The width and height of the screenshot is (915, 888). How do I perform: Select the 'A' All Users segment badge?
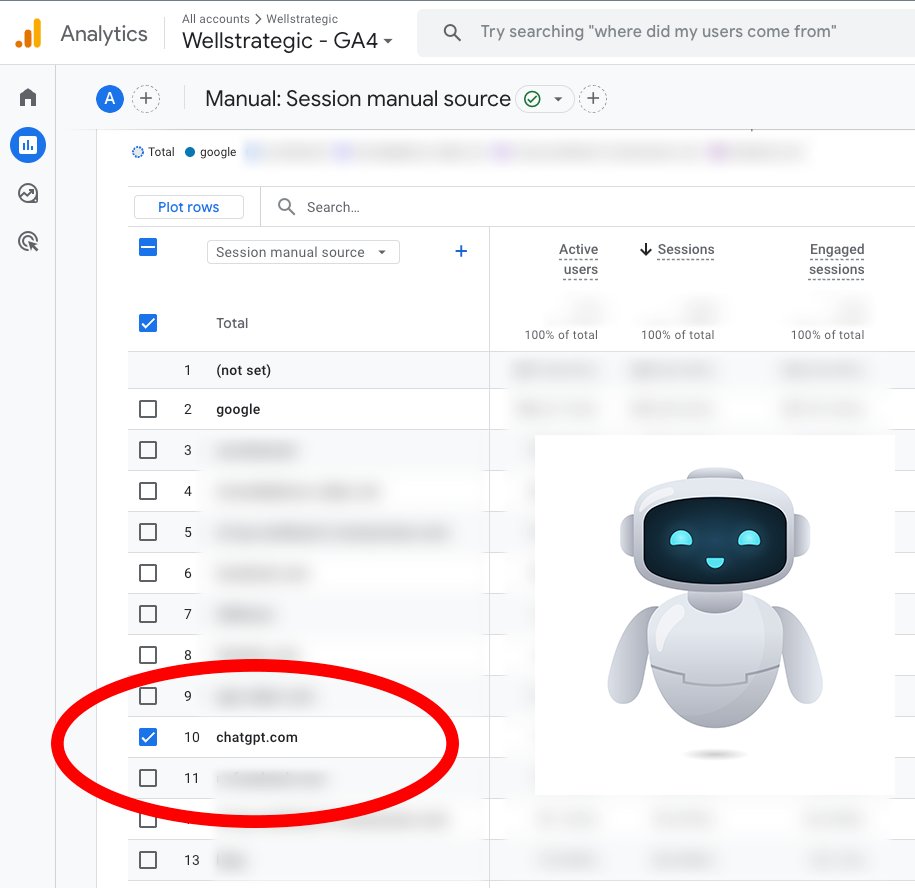110,99
